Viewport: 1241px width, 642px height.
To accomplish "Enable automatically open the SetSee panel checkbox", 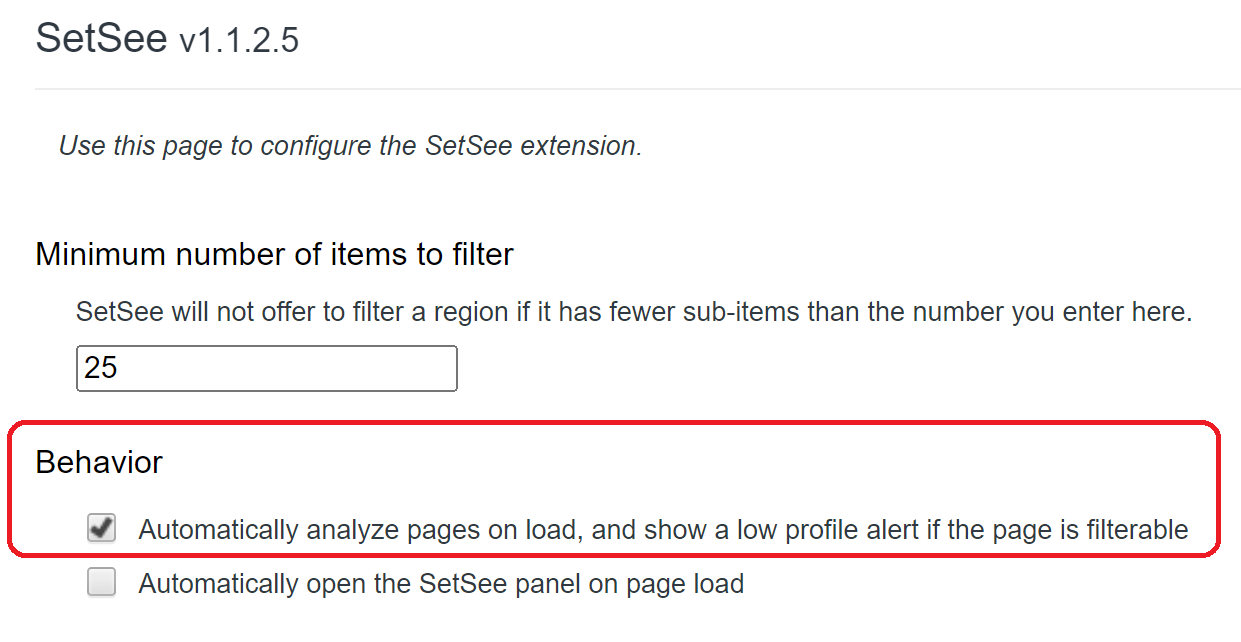I will [x=101, y=583].
